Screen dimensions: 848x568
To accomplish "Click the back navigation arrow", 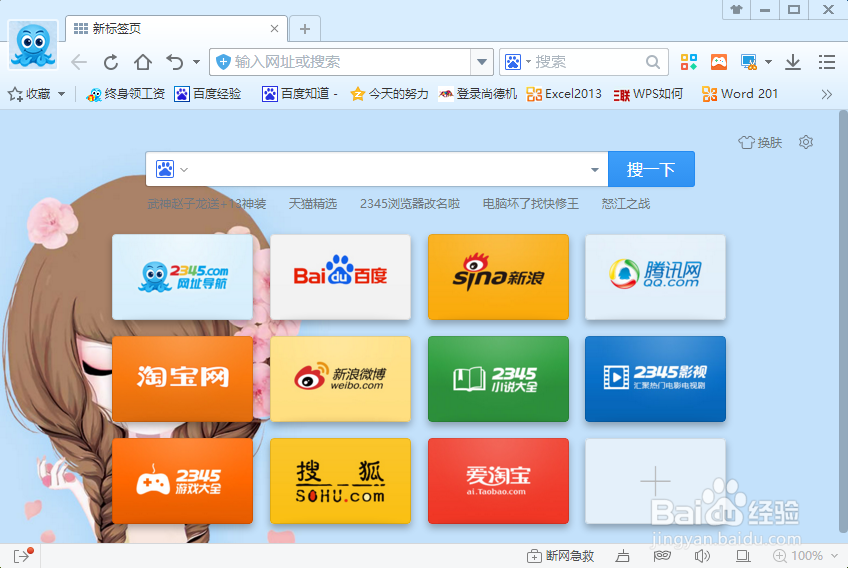I will [x=79, y=62].
